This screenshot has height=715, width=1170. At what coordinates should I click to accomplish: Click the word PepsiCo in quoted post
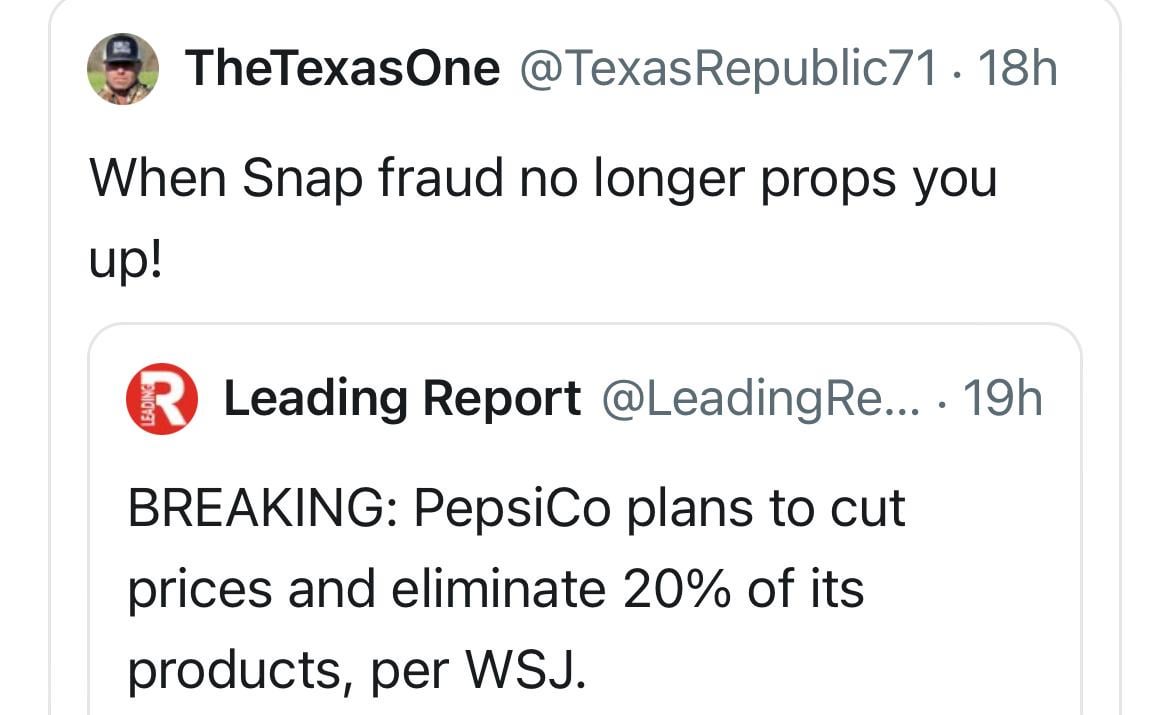[x=512, y=509]
